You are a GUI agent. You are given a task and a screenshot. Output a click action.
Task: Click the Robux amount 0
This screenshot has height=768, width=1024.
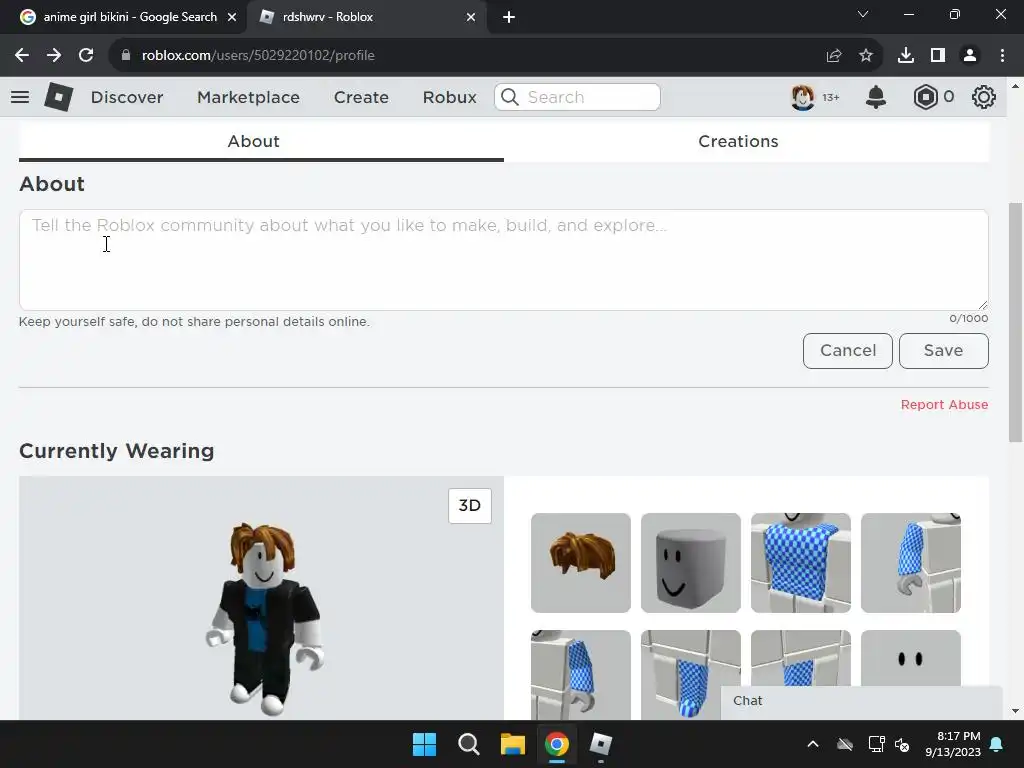point(949,97)
